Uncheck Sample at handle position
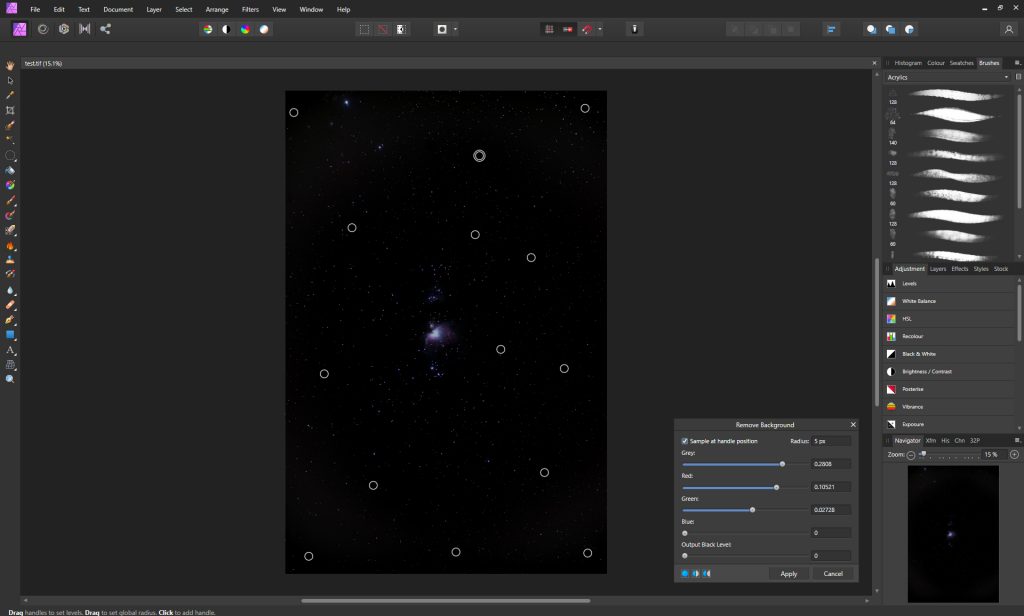Viewport: 1024px width, 616px height. tap(685, 441)
